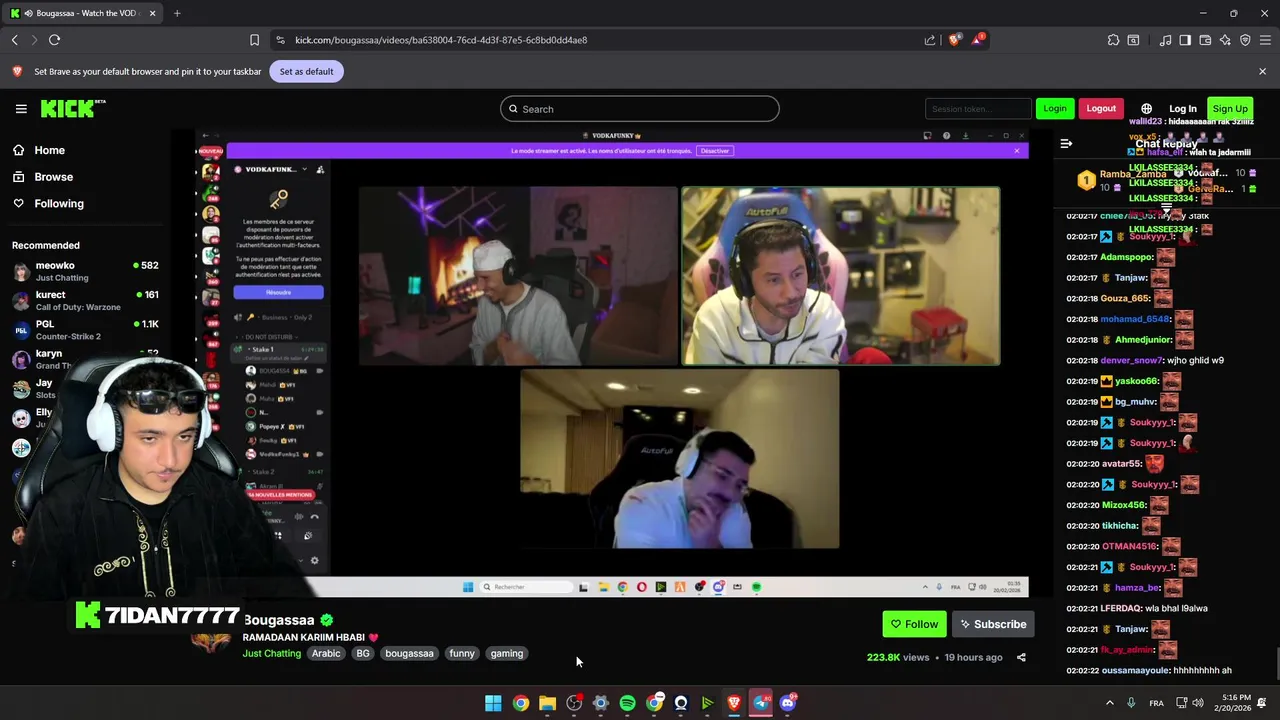Click chat user denver_snow7
Screen dimensions: 1280x720
pos(1131,360)
